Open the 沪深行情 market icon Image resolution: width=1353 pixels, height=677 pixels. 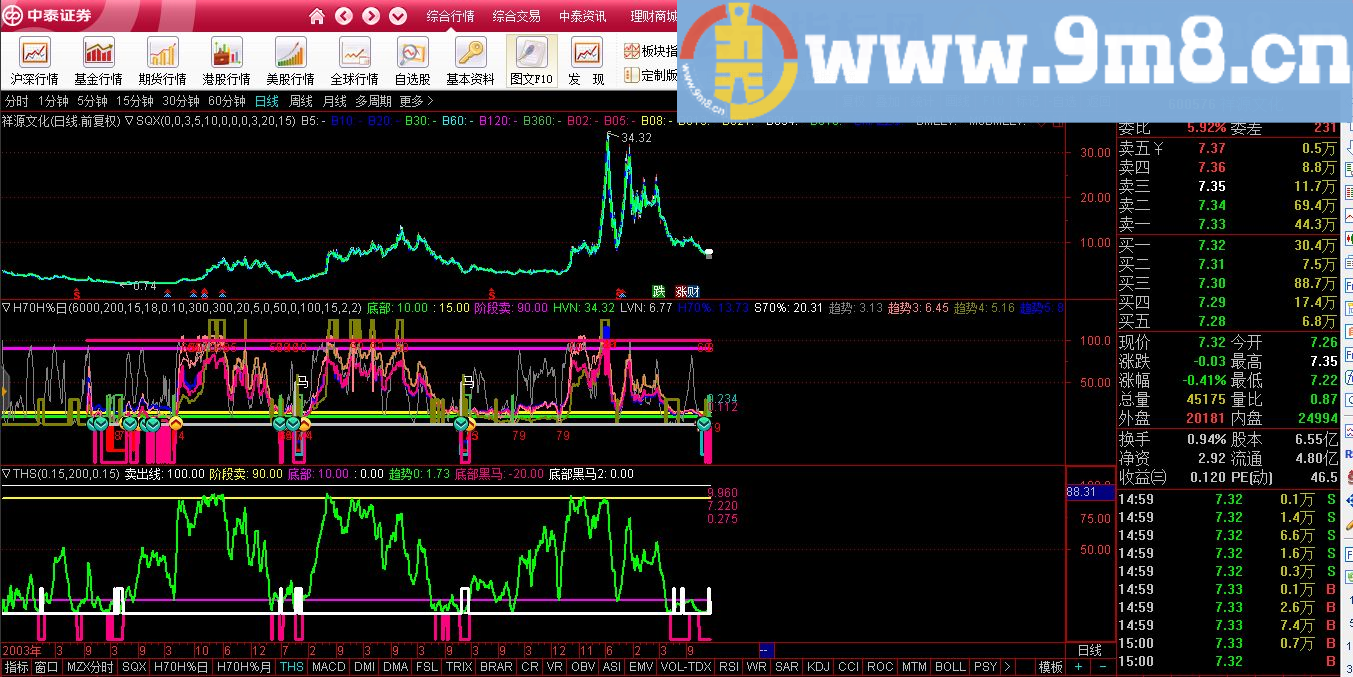point(35,62)
